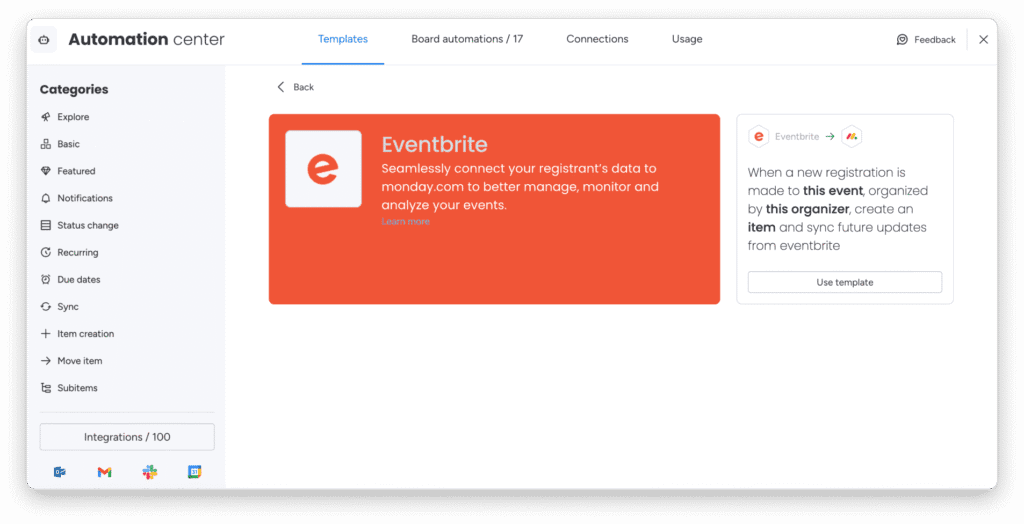The image size is (1024, 524).
Task: Click the large Eventbrite logo tile
Action: click(323, 169)
